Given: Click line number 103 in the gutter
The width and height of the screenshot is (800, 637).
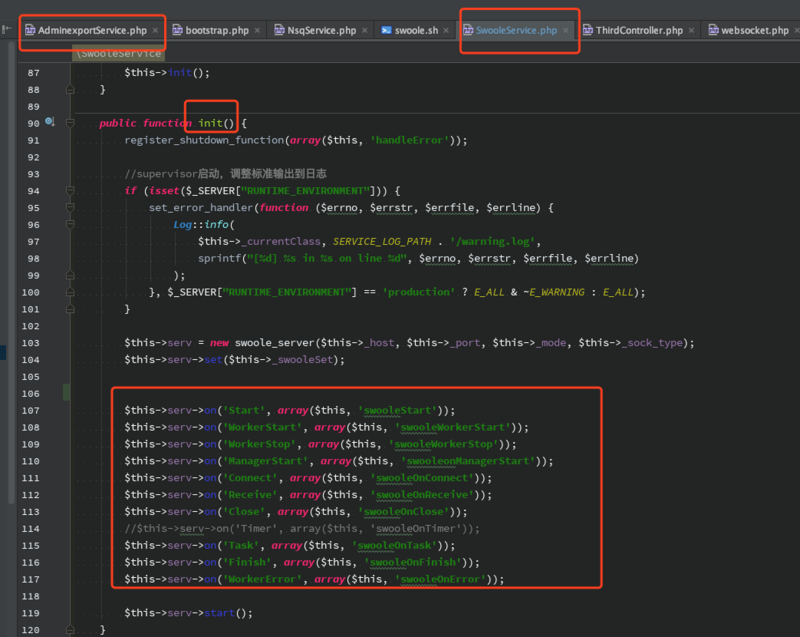Looking at the screenshot, I should [x=30, y=343].
